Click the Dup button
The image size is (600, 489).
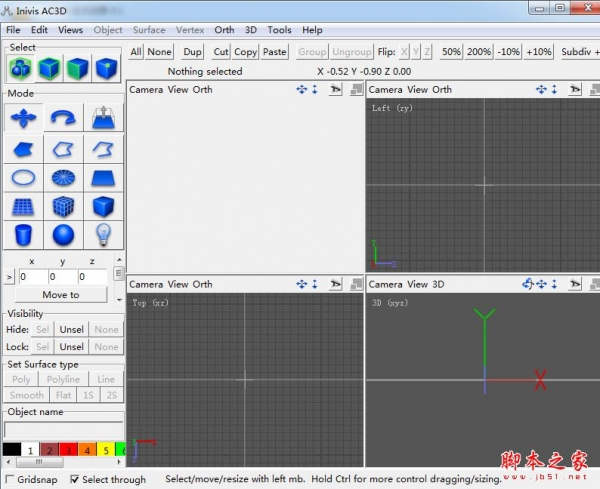tap(192, 52)
